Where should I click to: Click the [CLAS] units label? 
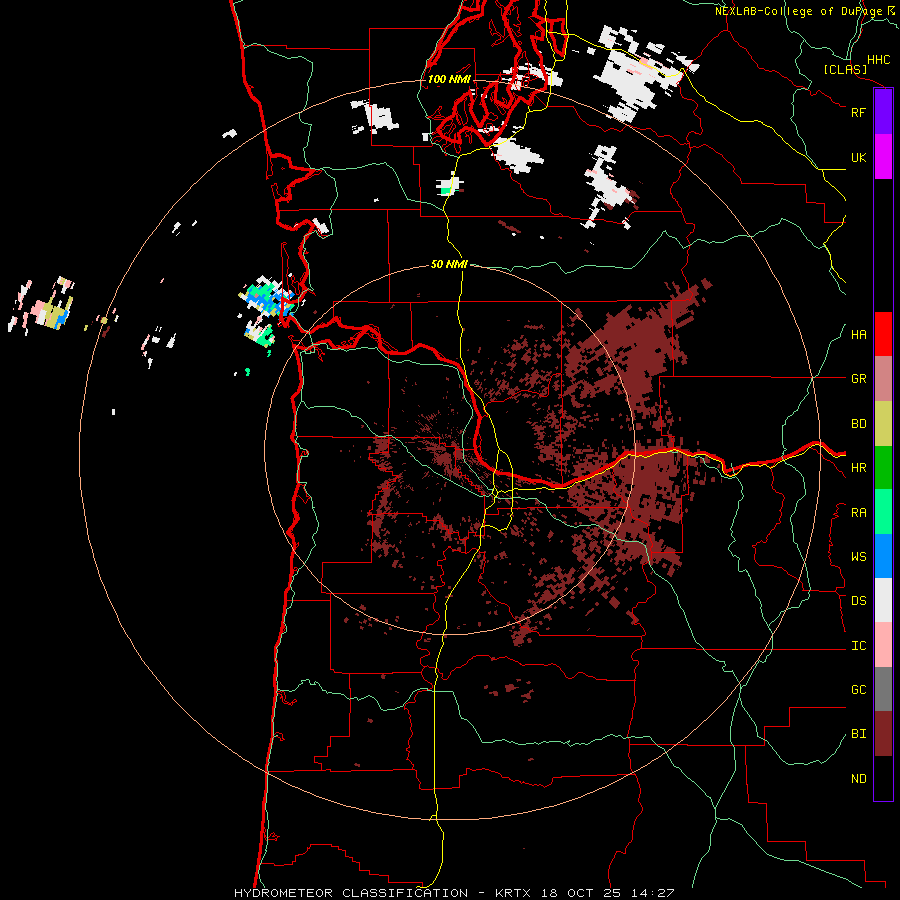[845, 69]
